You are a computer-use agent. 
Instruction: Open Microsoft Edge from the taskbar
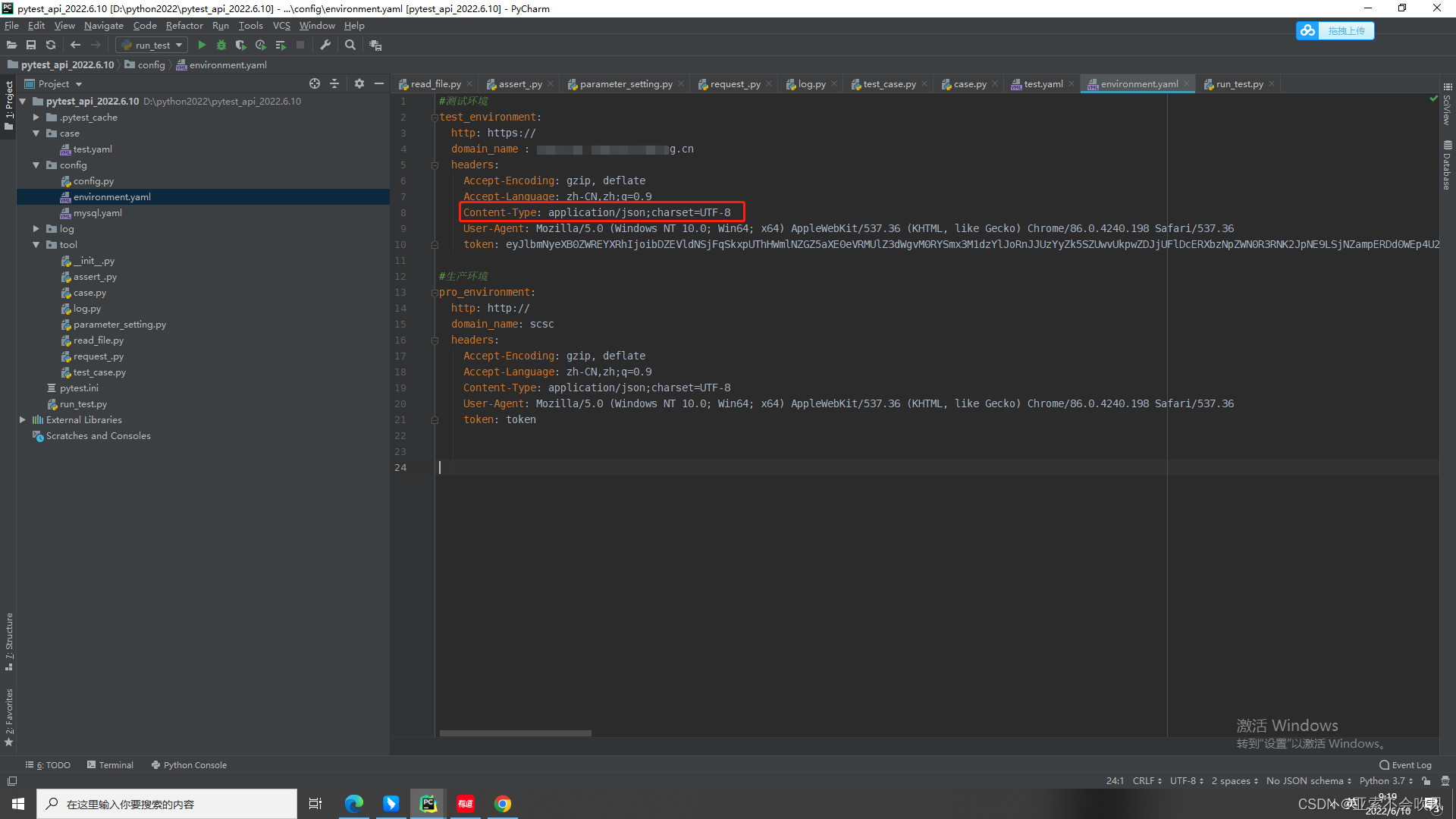[x=354, y=804]
